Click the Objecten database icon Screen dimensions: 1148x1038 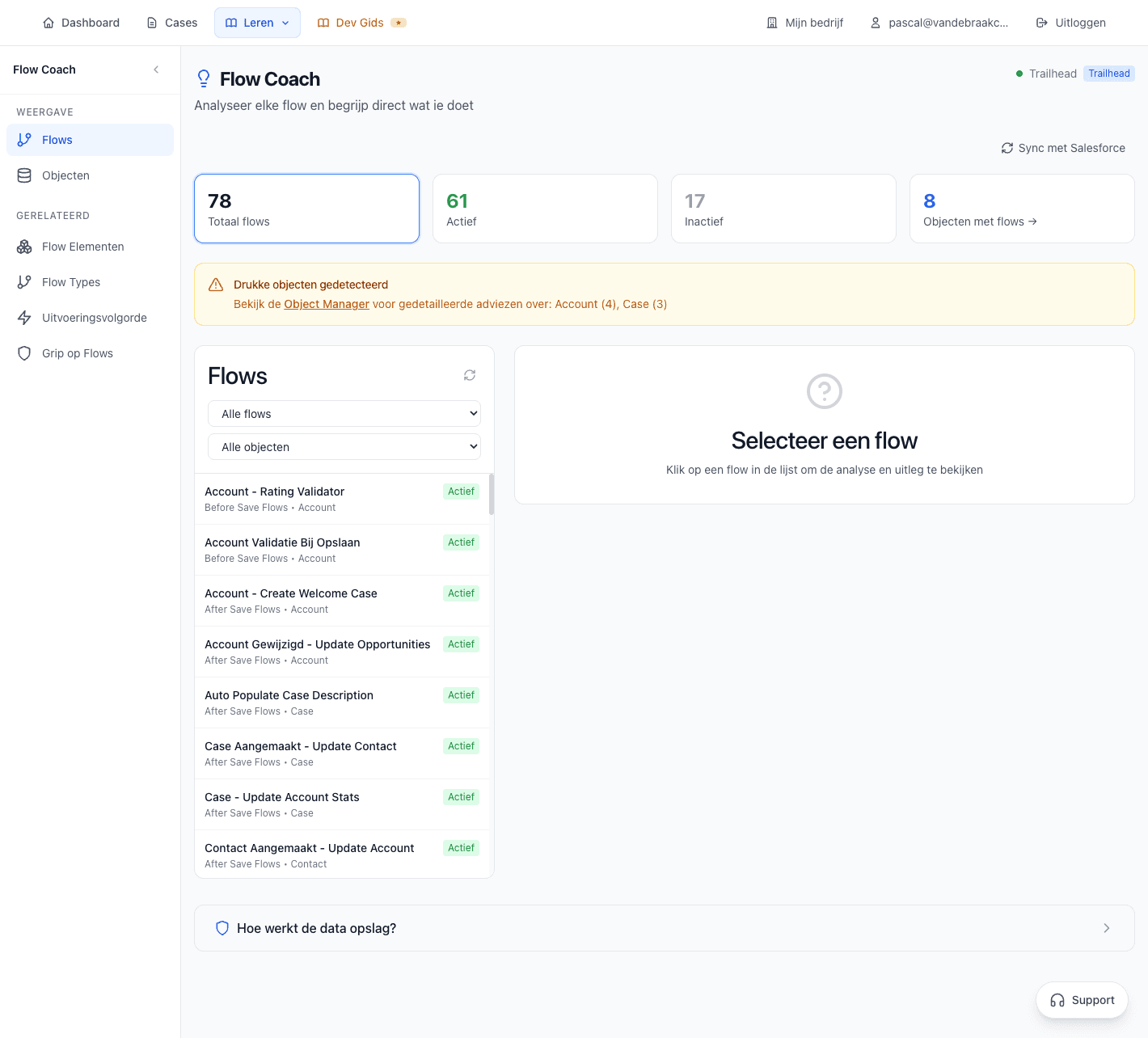pyautogui.click(x=24, y=175)
